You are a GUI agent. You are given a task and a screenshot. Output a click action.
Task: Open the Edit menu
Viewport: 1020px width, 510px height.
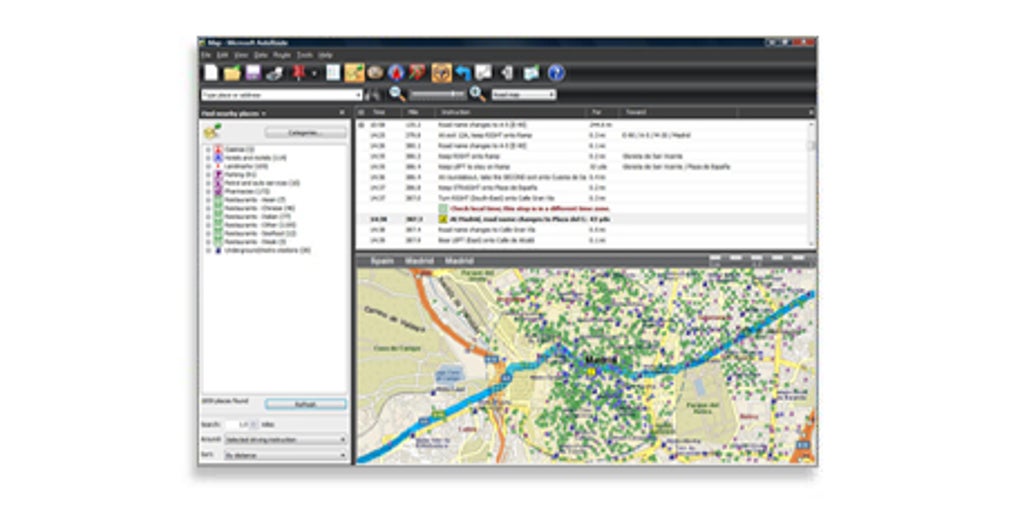(x=222, y=55)
